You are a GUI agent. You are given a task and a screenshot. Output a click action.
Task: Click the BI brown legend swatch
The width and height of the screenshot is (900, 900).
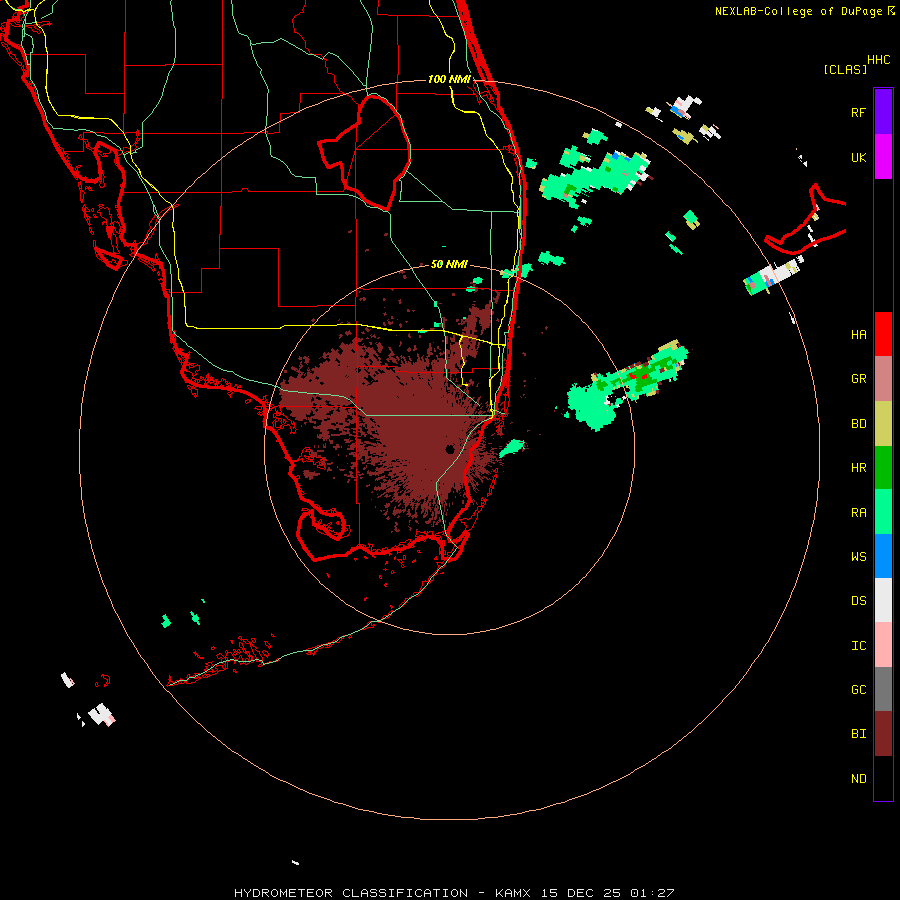point(883,734)
